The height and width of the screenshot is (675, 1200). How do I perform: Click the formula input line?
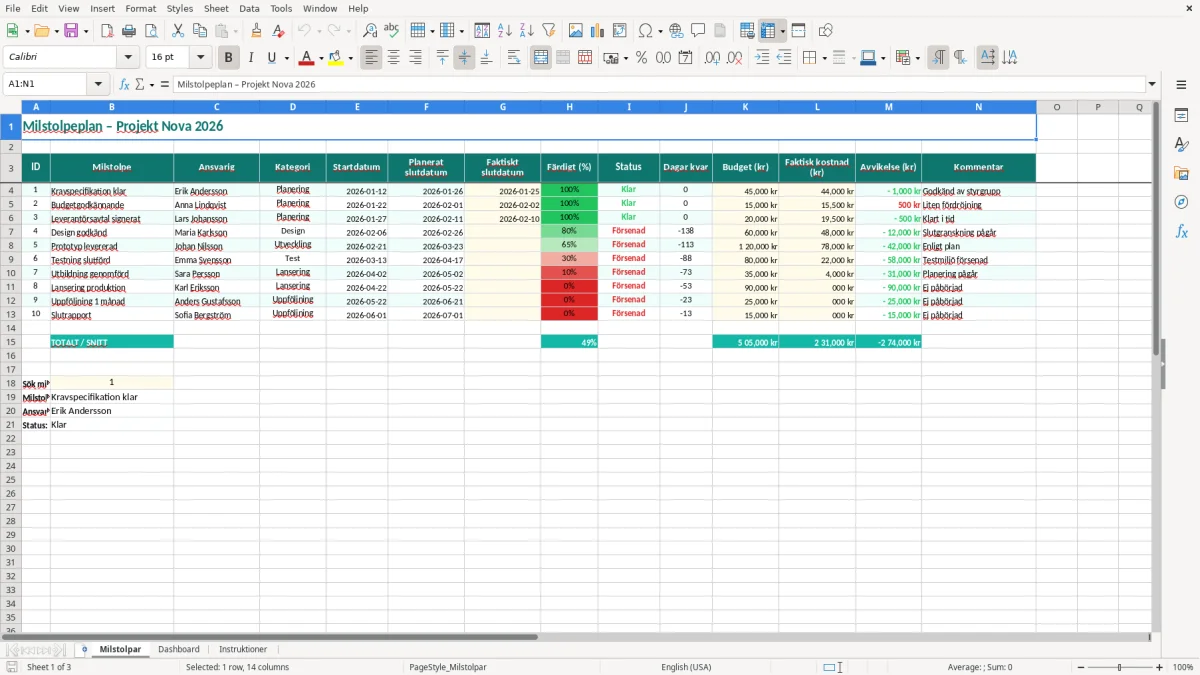pos(658,84)
